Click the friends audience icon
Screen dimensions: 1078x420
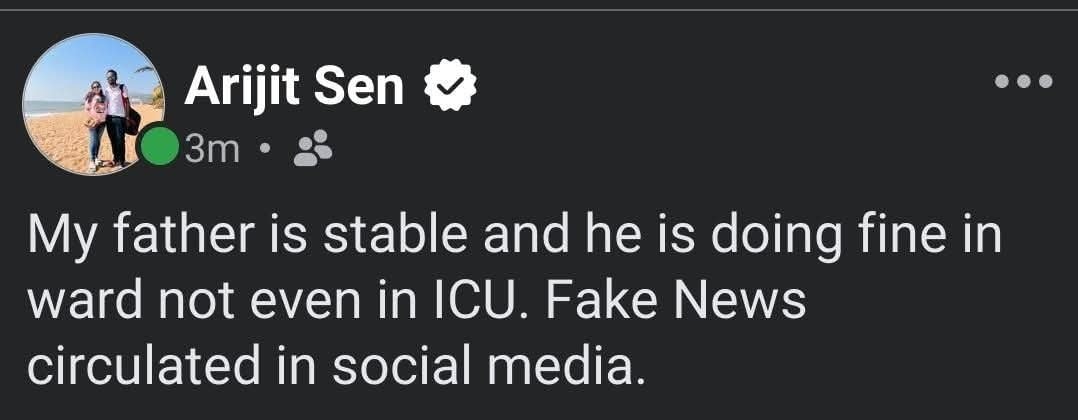click(x=314, y=150)
